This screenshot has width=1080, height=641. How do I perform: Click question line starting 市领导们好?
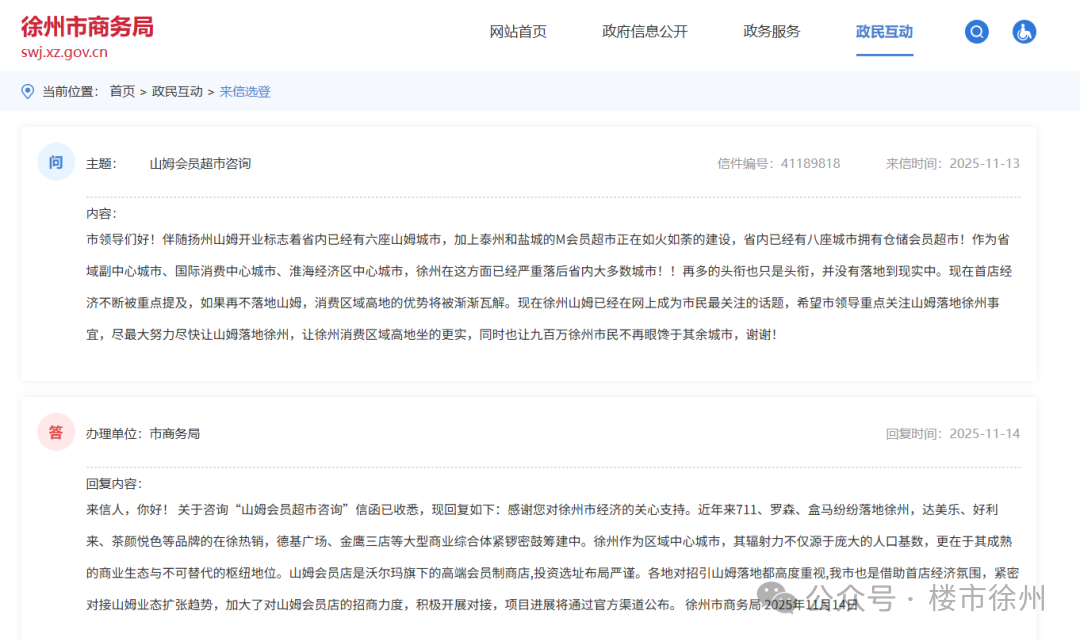548,240
